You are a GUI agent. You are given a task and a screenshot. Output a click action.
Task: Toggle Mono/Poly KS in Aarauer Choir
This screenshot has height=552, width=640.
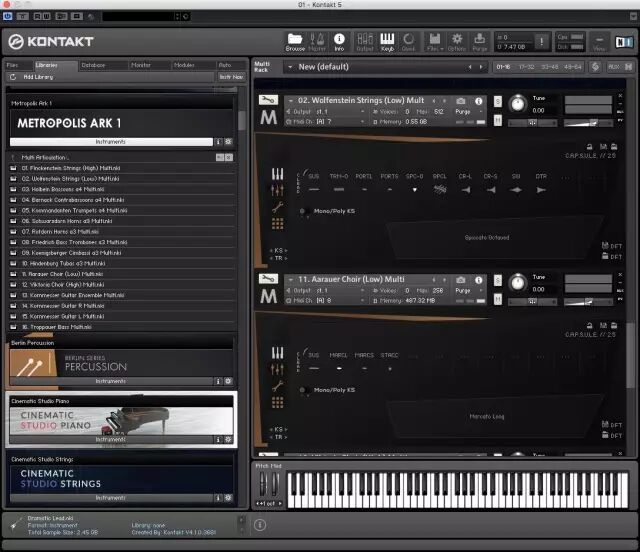click(x=302, y=390)
